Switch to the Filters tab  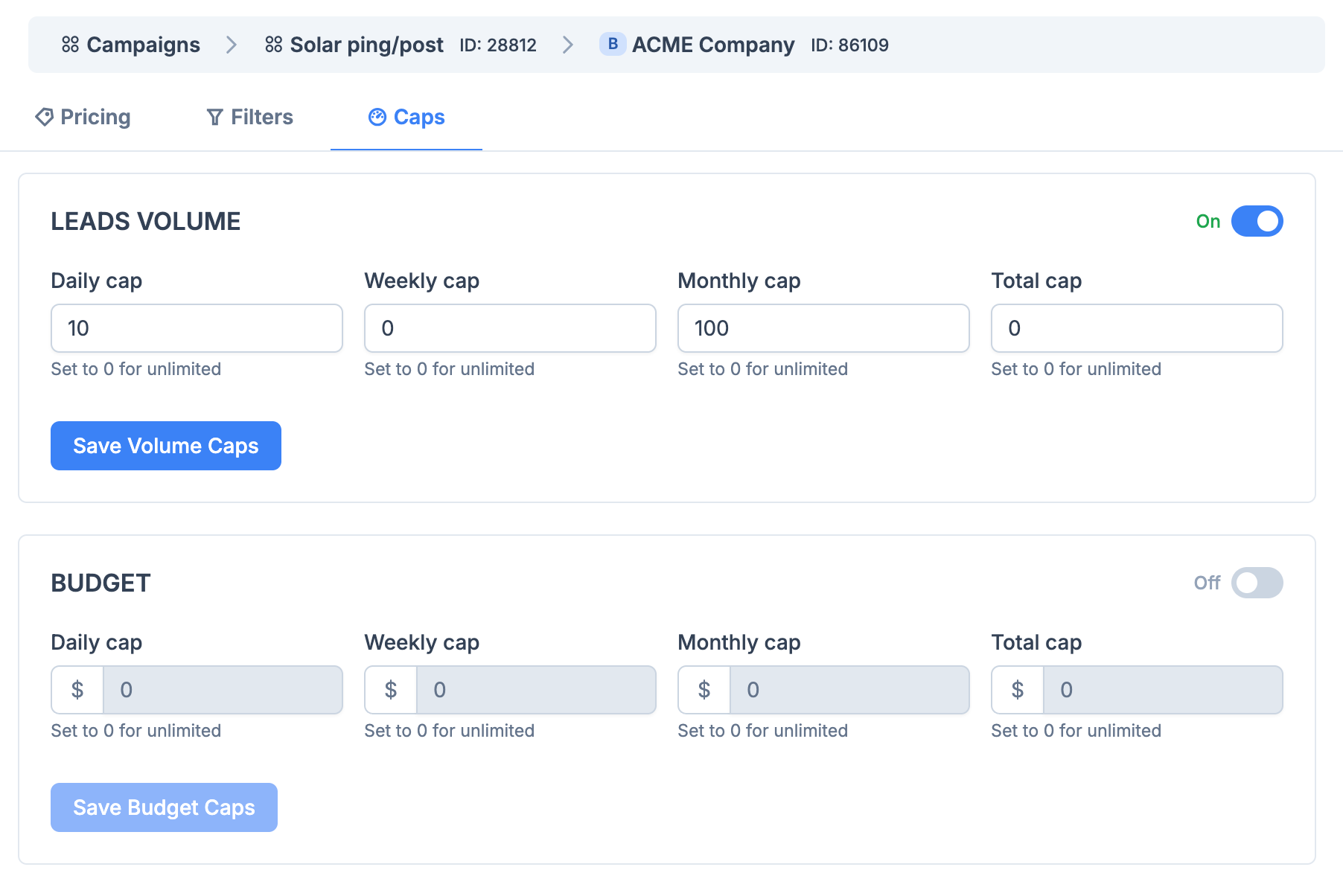pyautogui.click(x=250, y=117)
